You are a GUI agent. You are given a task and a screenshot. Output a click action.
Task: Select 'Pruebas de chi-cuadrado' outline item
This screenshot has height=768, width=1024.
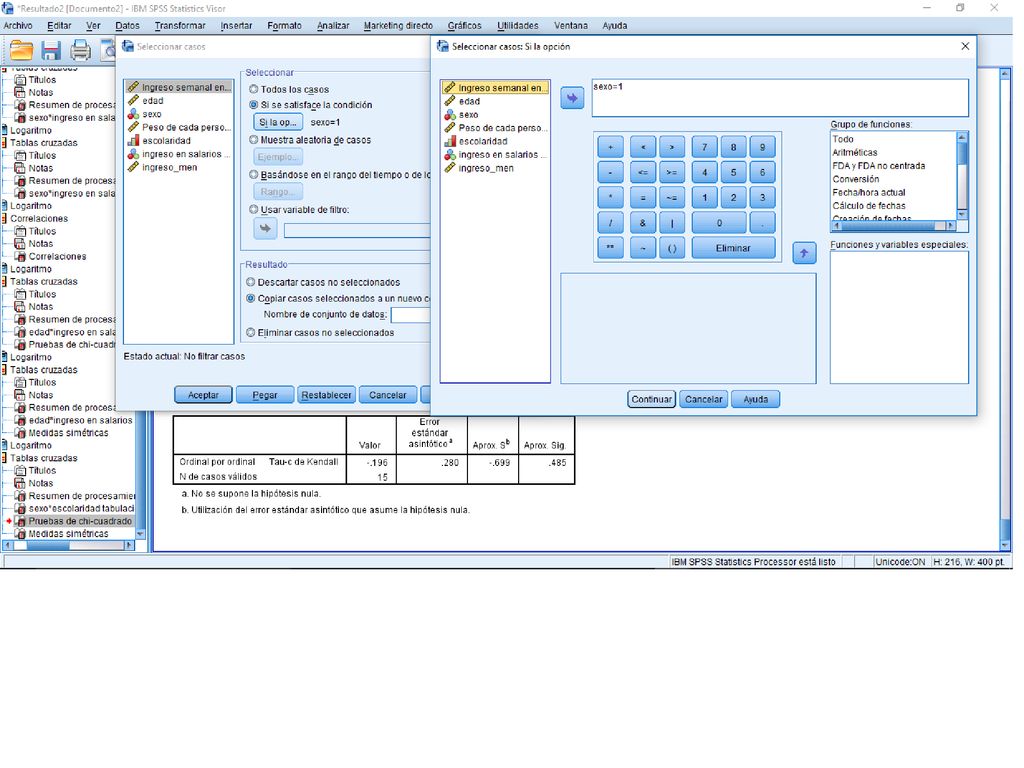(x=80, y=521)
